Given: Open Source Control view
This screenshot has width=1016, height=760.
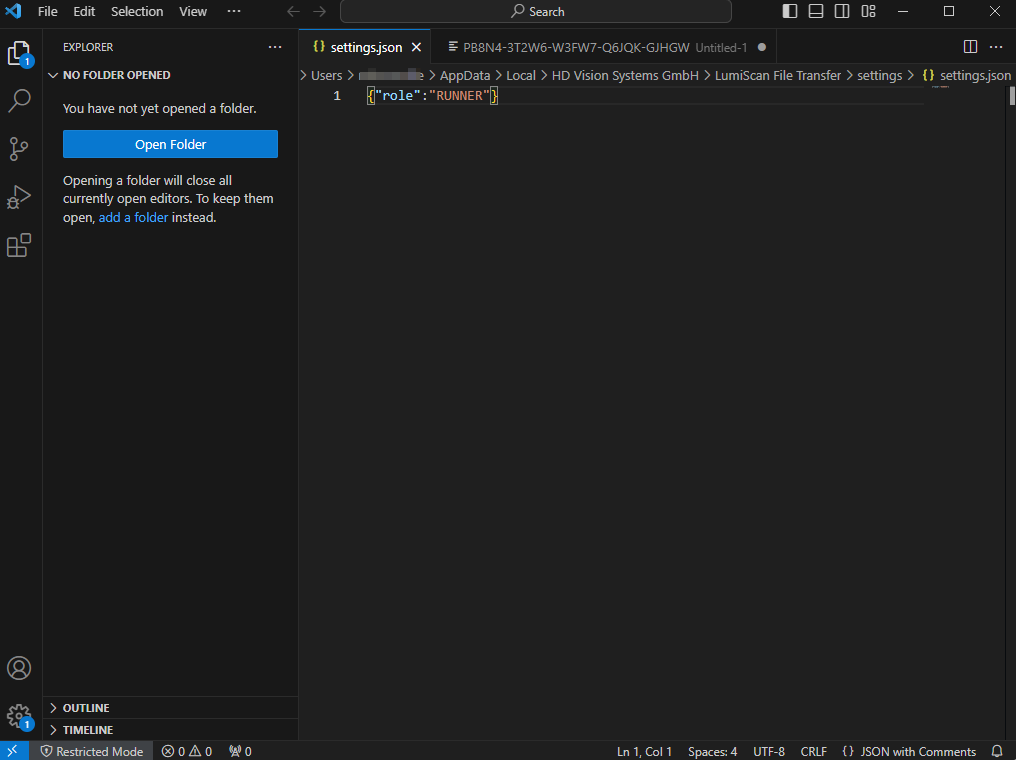Looking at the screenshot, I should (19, 149).
